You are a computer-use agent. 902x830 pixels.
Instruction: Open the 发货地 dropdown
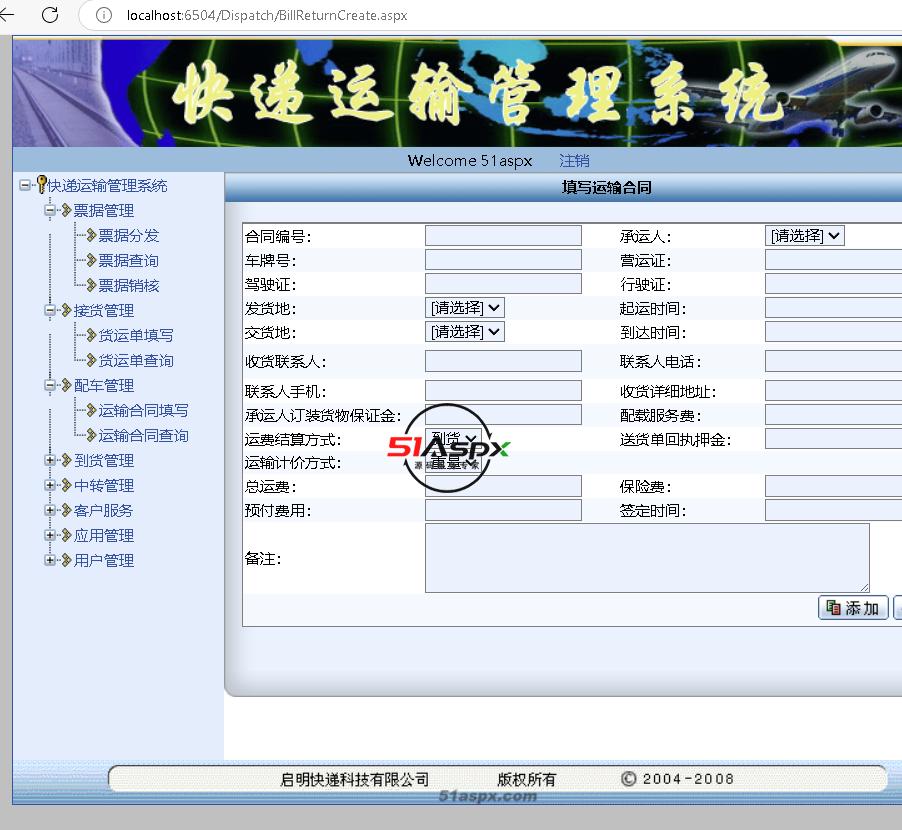pyautogui.click(x=465, y=308)
